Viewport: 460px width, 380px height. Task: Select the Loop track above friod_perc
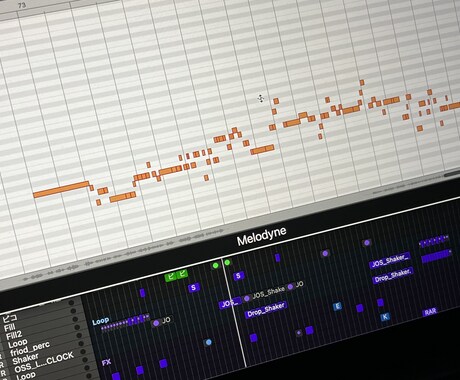(x=18, y=343)
